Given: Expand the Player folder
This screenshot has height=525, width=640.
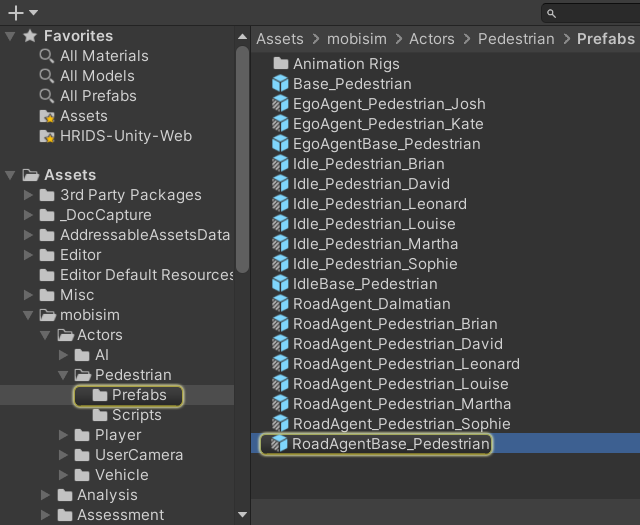Looking at the screenshot, I should 63,435.
